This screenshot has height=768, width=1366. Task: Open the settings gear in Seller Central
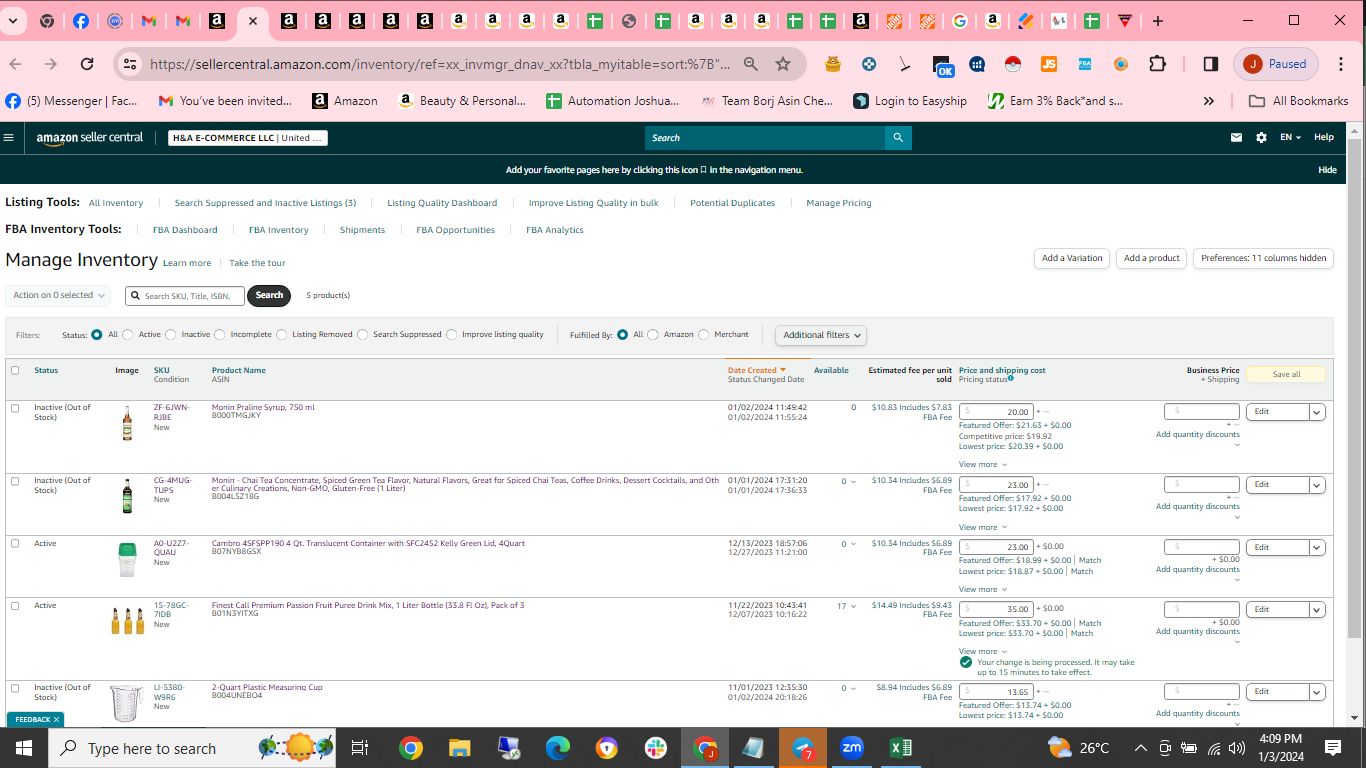(x=1261, y=138)
